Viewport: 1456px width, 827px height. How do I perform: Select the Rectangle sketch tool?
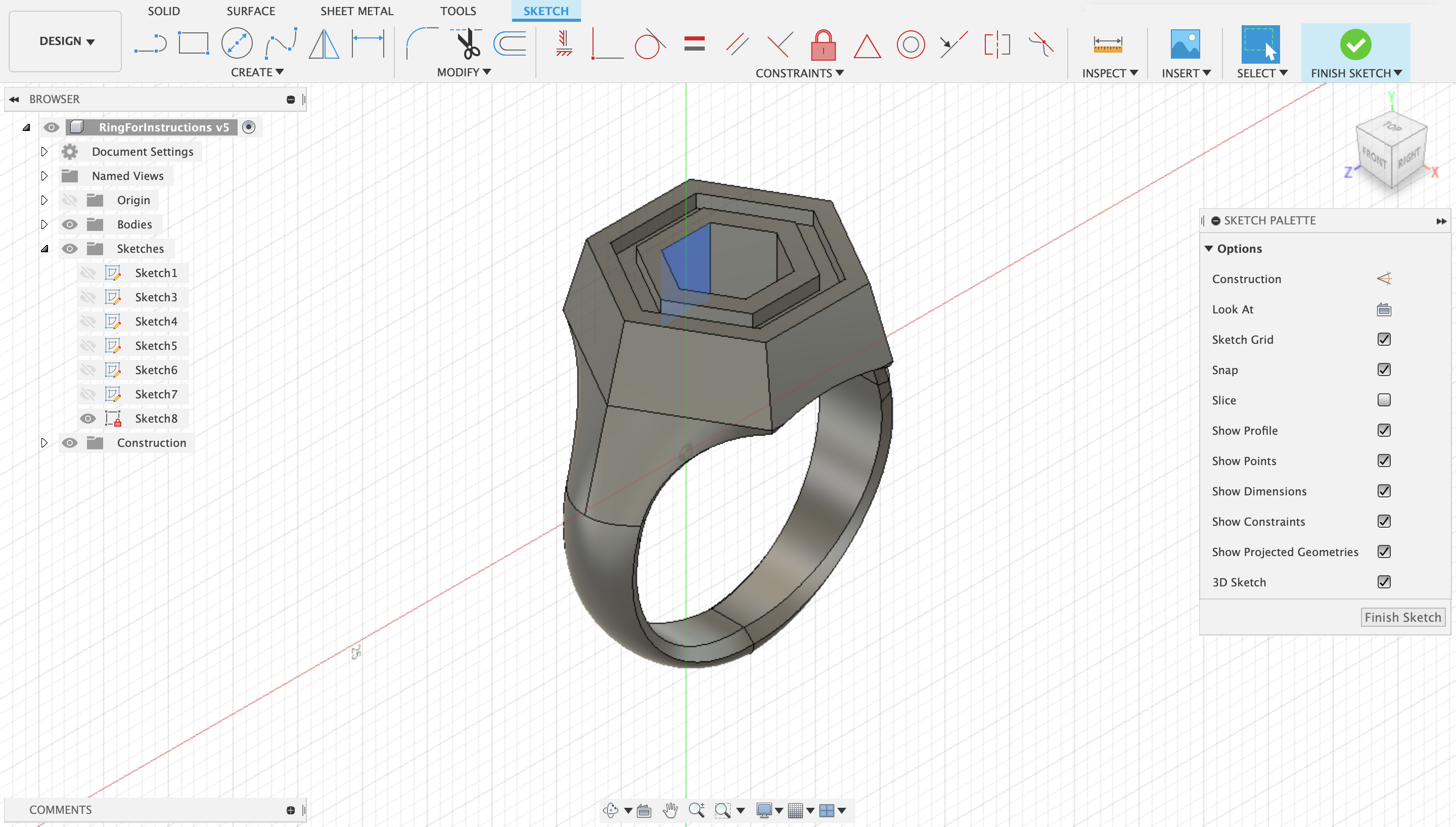click(x=193, y=44)
